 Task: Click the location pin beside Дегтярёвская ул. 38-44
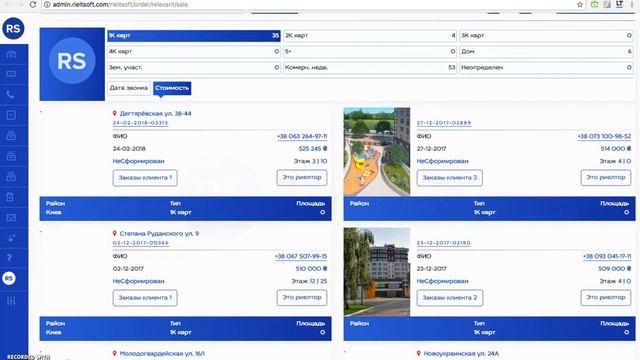click(x=115, y=113)
